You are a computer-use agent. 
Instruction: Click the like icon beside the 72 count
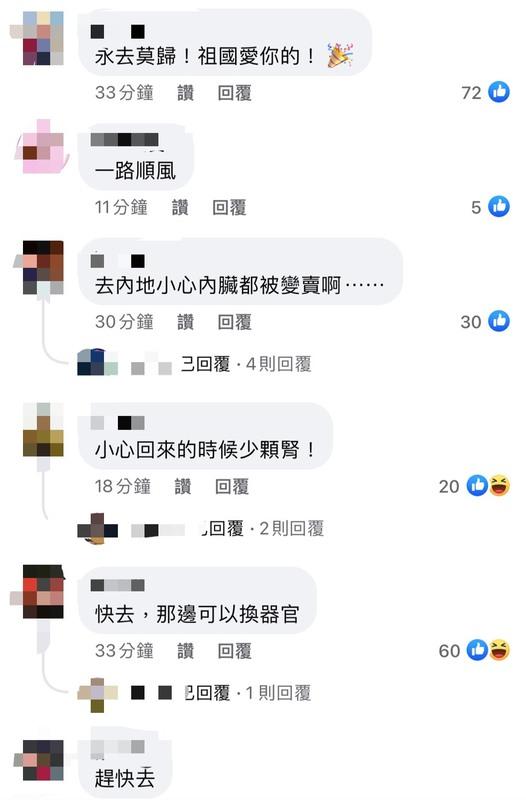(499, 92)
